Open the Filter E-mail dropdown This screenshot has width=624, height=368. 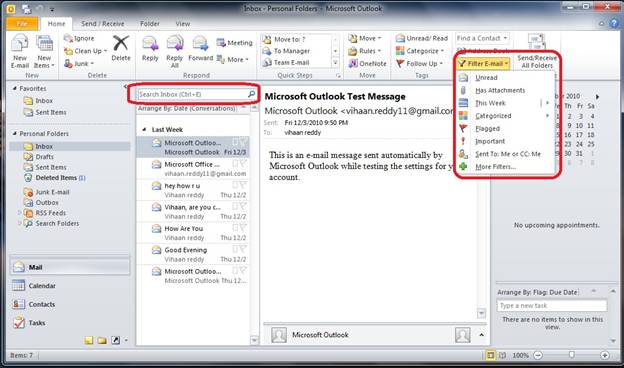point(483,64)
